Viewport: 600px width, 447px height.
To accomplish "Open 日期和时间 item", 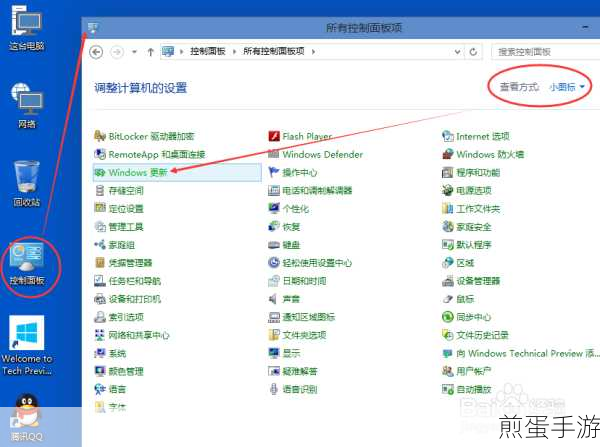I will [x=297, y=281].
